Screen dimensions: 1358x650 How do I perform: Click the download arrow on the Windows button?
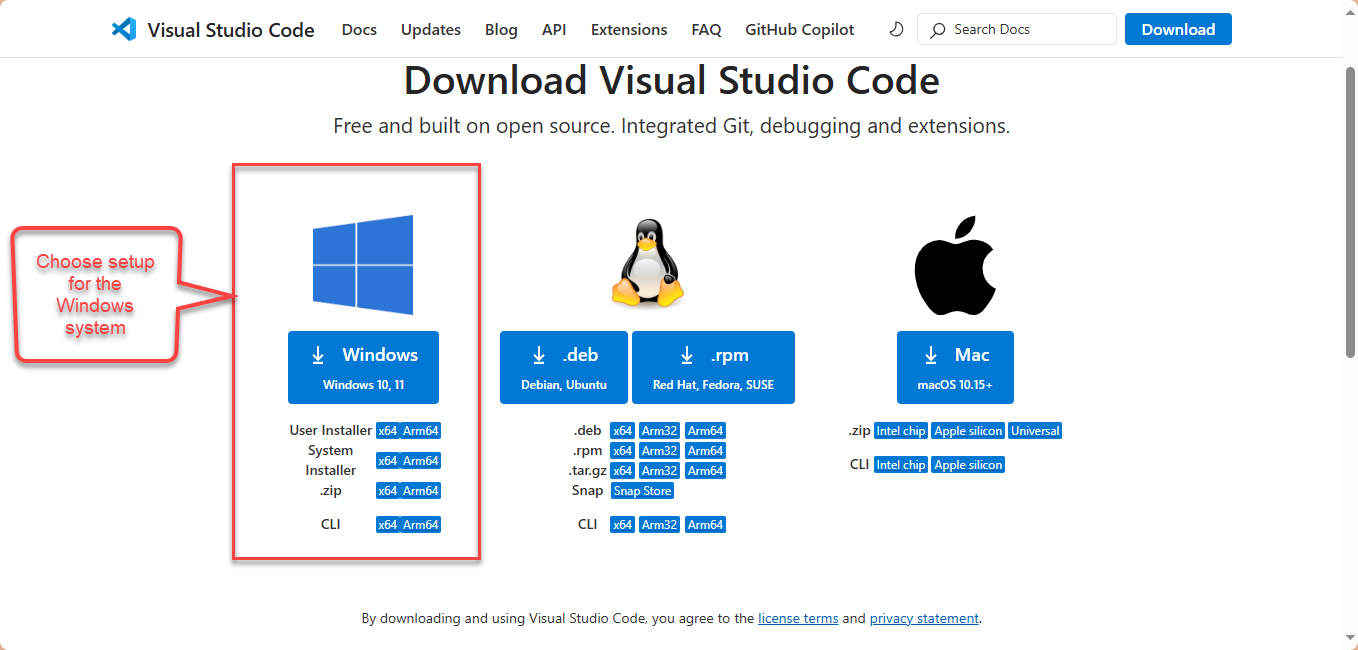318,354
